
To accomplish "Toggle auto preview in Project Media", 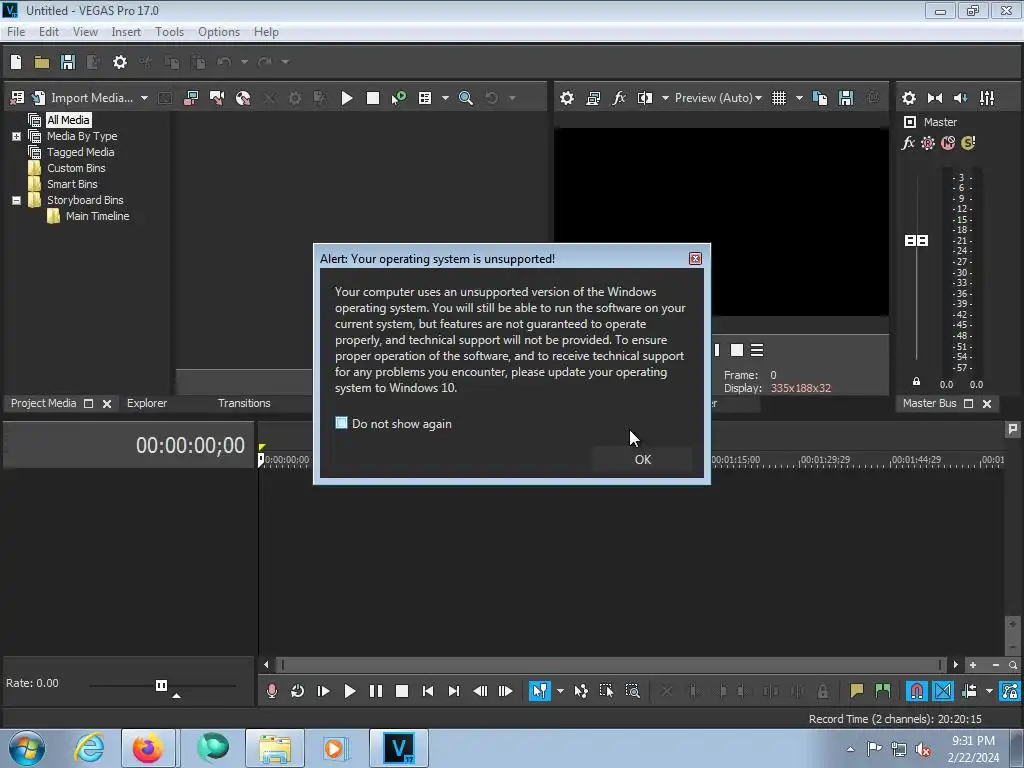I will coord(398,98).
